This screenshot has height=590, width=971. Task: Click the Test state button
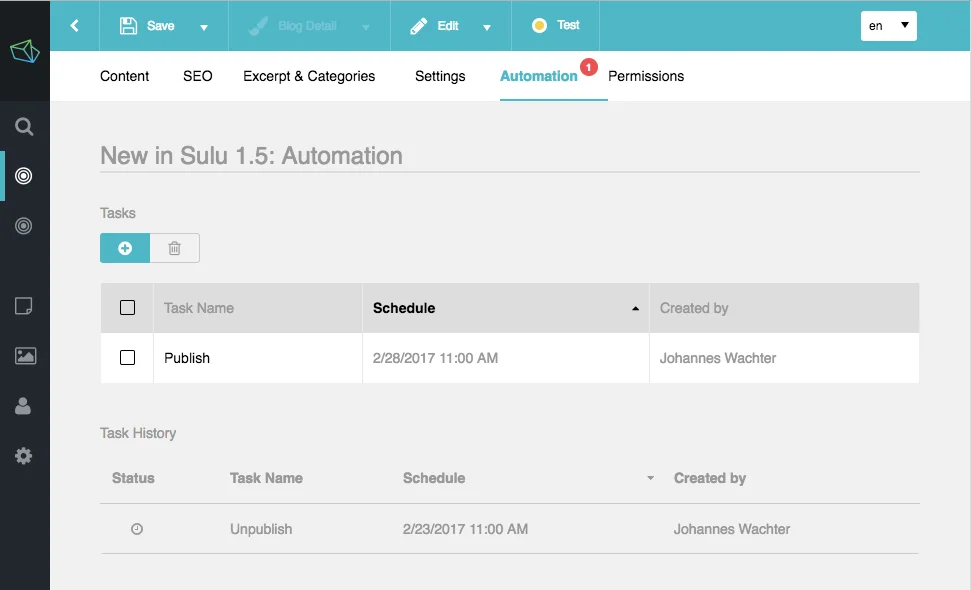coord(556,26)
